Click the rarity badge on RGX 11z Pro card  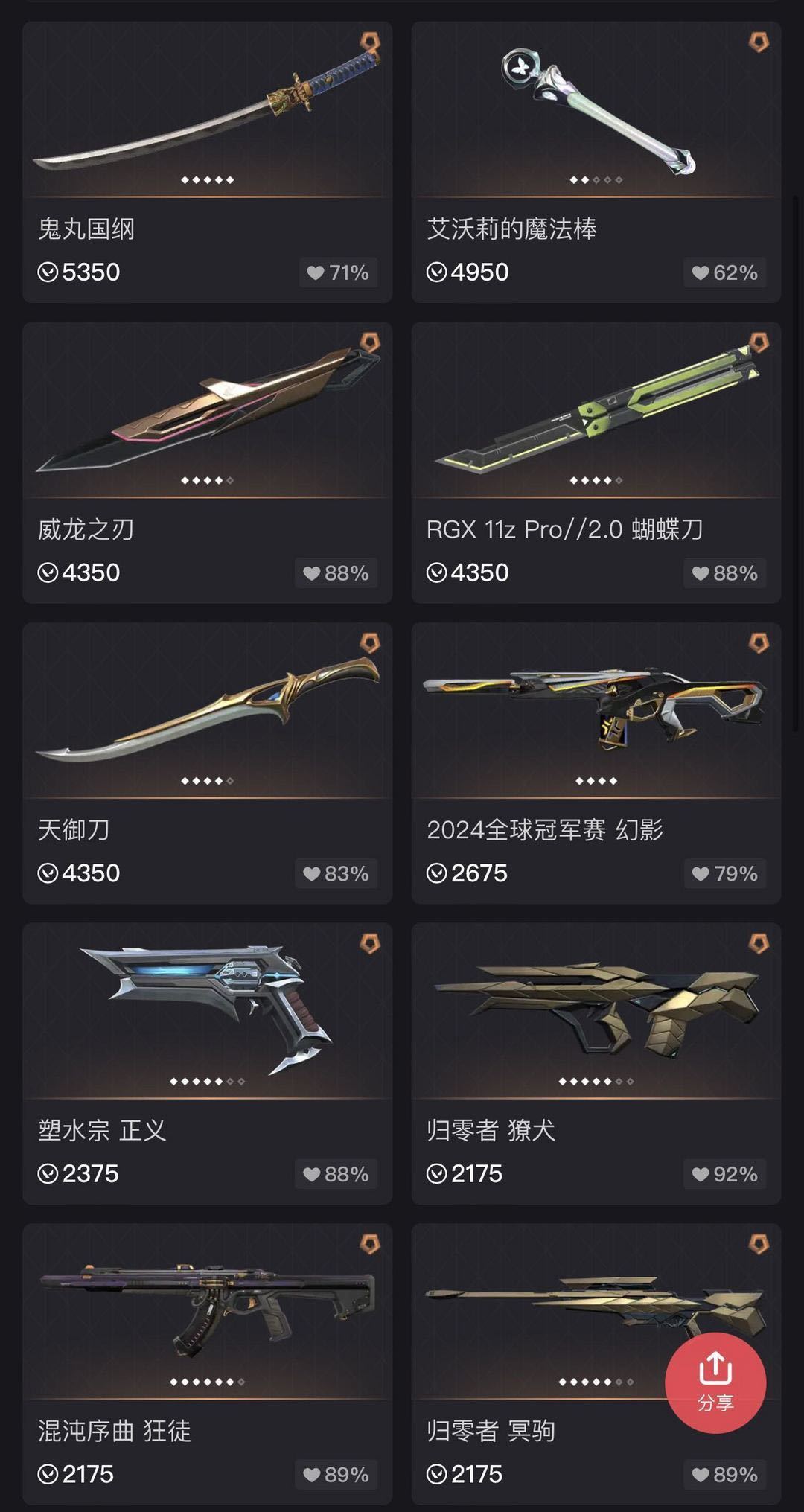click(759, 342)
